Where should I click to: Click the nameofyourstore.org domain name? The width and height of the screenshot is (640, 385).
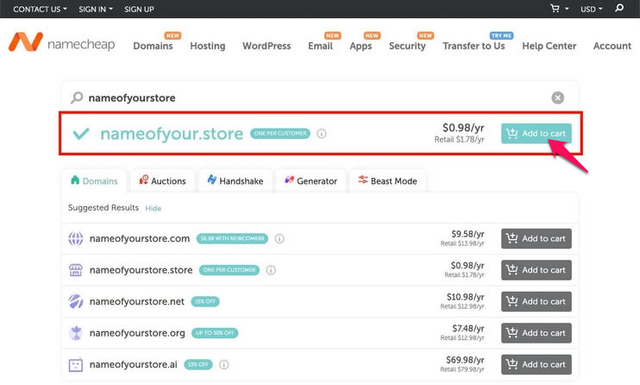coord(137,333)
